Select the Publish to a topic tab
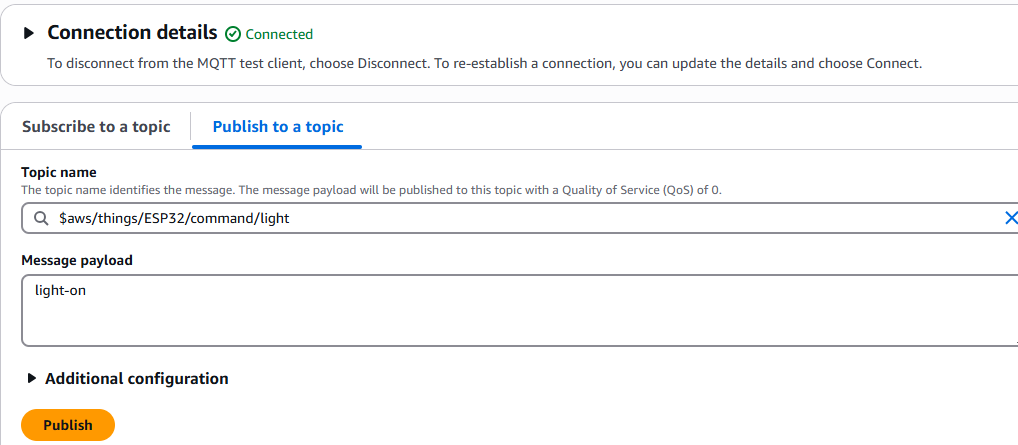 pyautogui.click(x=278, y=126)
